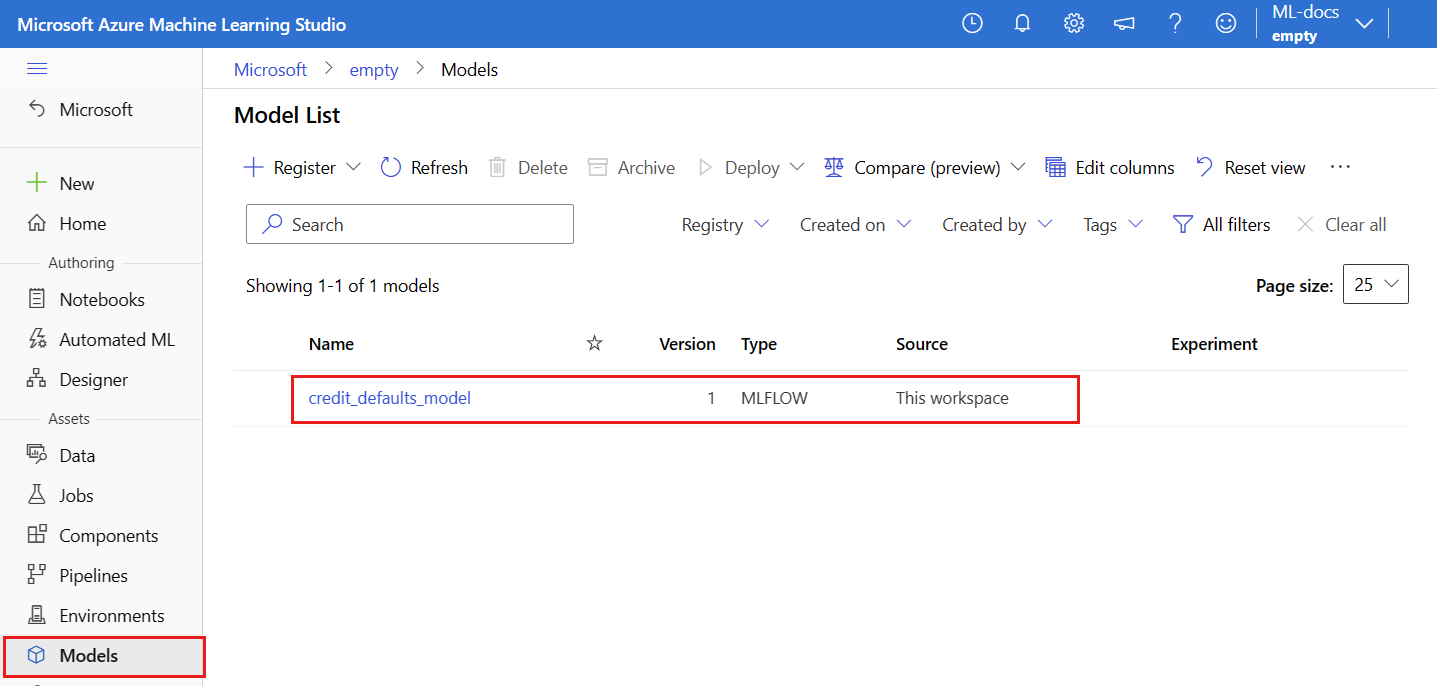Open the help question mark icon
Screen dimensions: 1437x686
point(1176,24)
